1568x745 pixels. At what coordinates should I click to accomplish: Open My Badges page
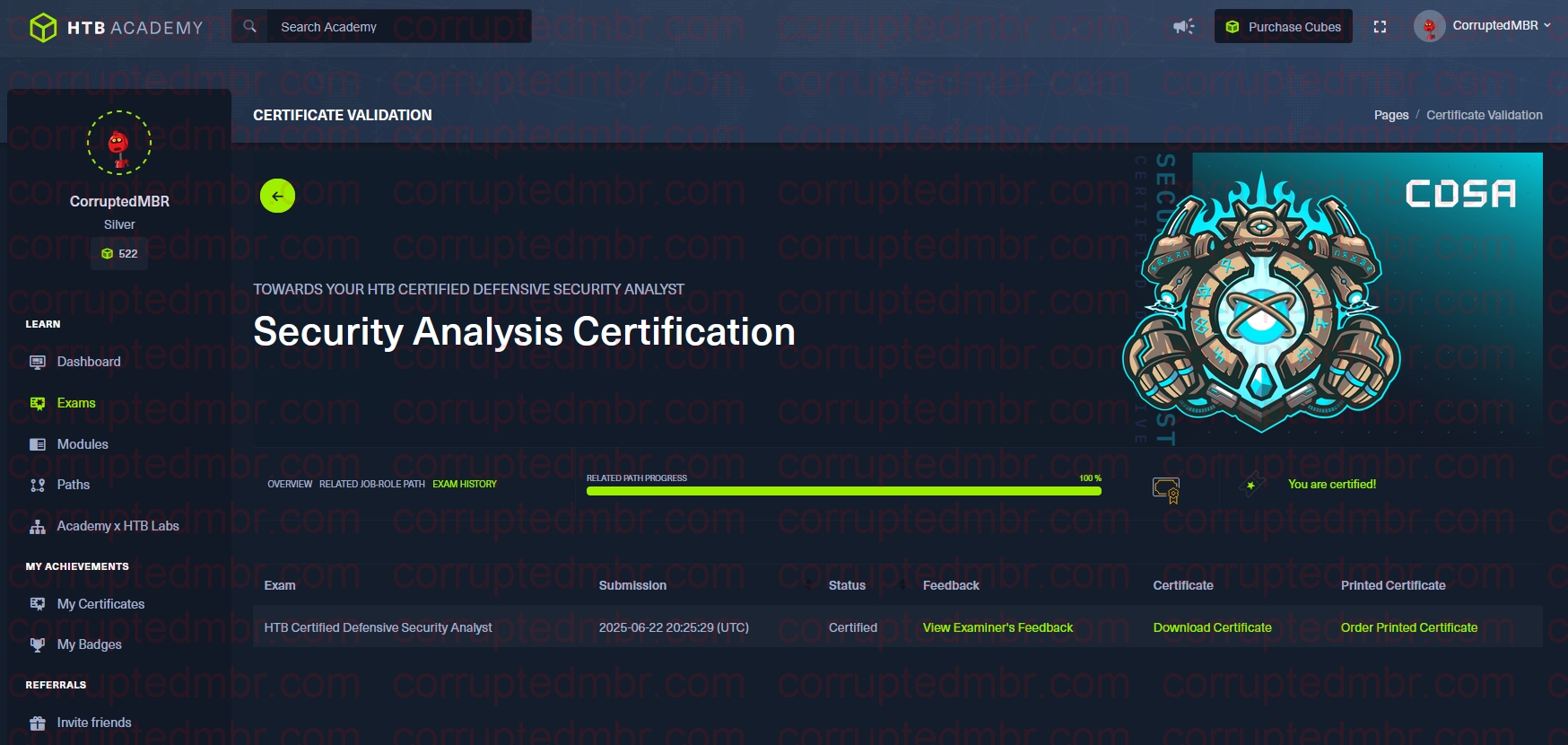(90, 644)
